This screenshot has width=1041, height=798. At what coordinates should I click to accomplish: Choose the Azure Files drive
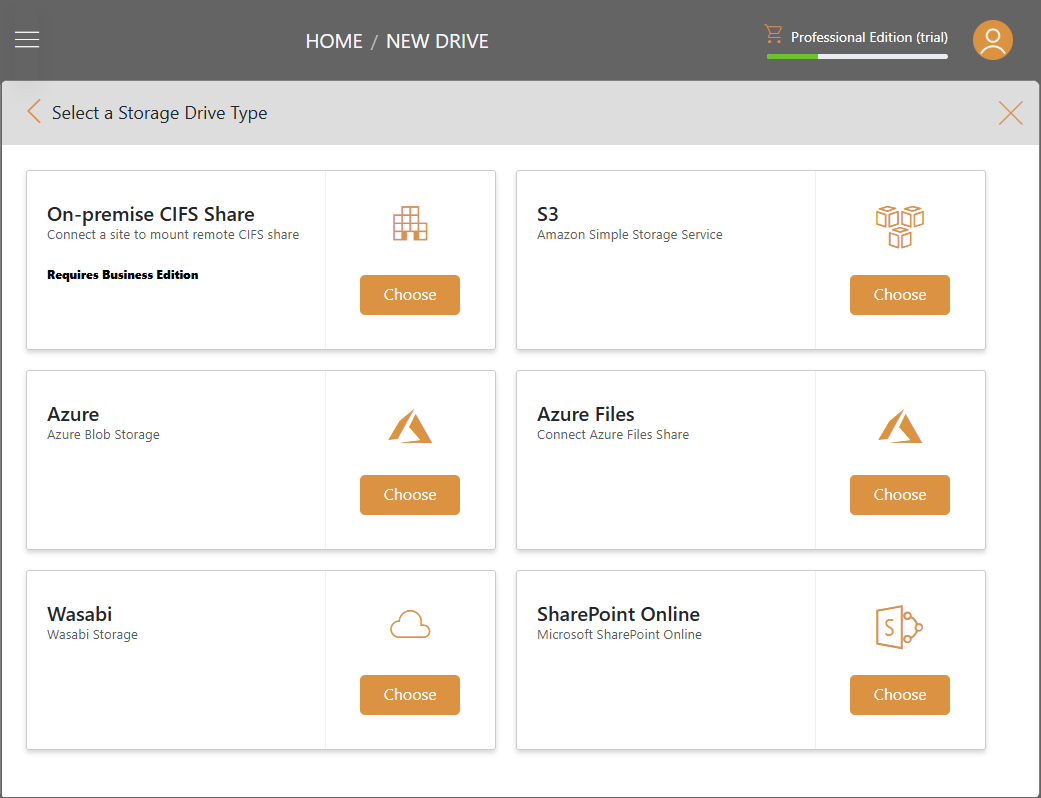pos(900,495)
